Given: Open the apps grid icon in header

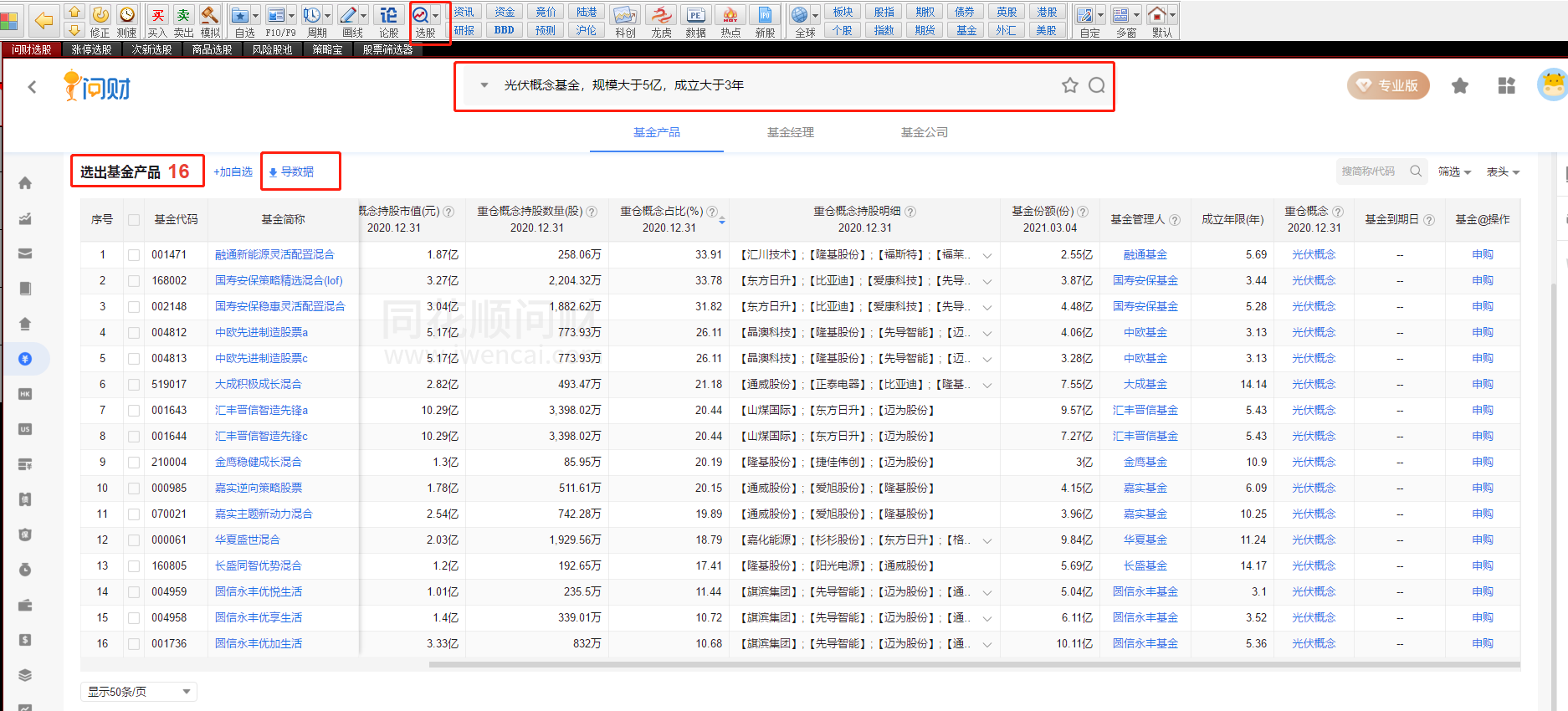Looking at the screenshot, I should [1507, 85].
